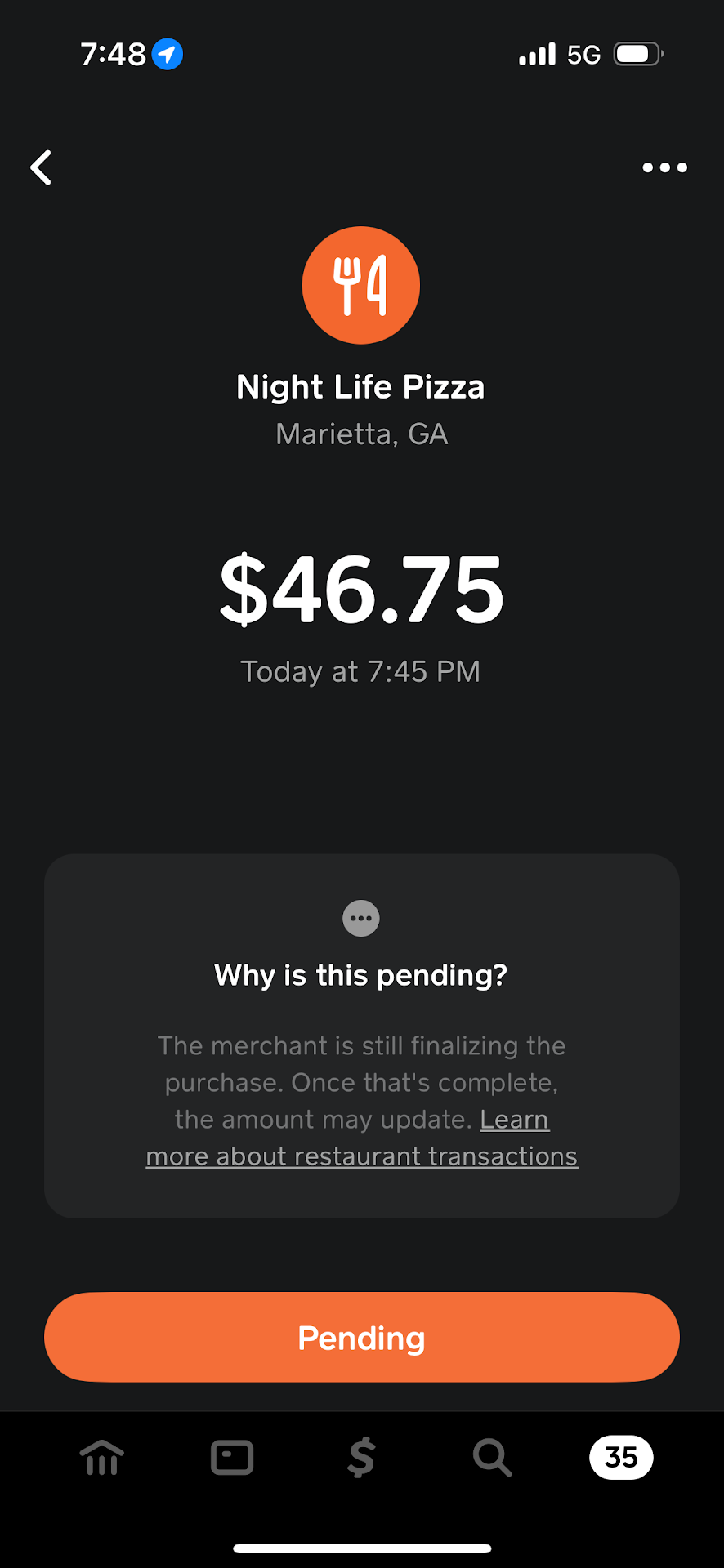Open the search magnifier tab

click(492, 1457)
